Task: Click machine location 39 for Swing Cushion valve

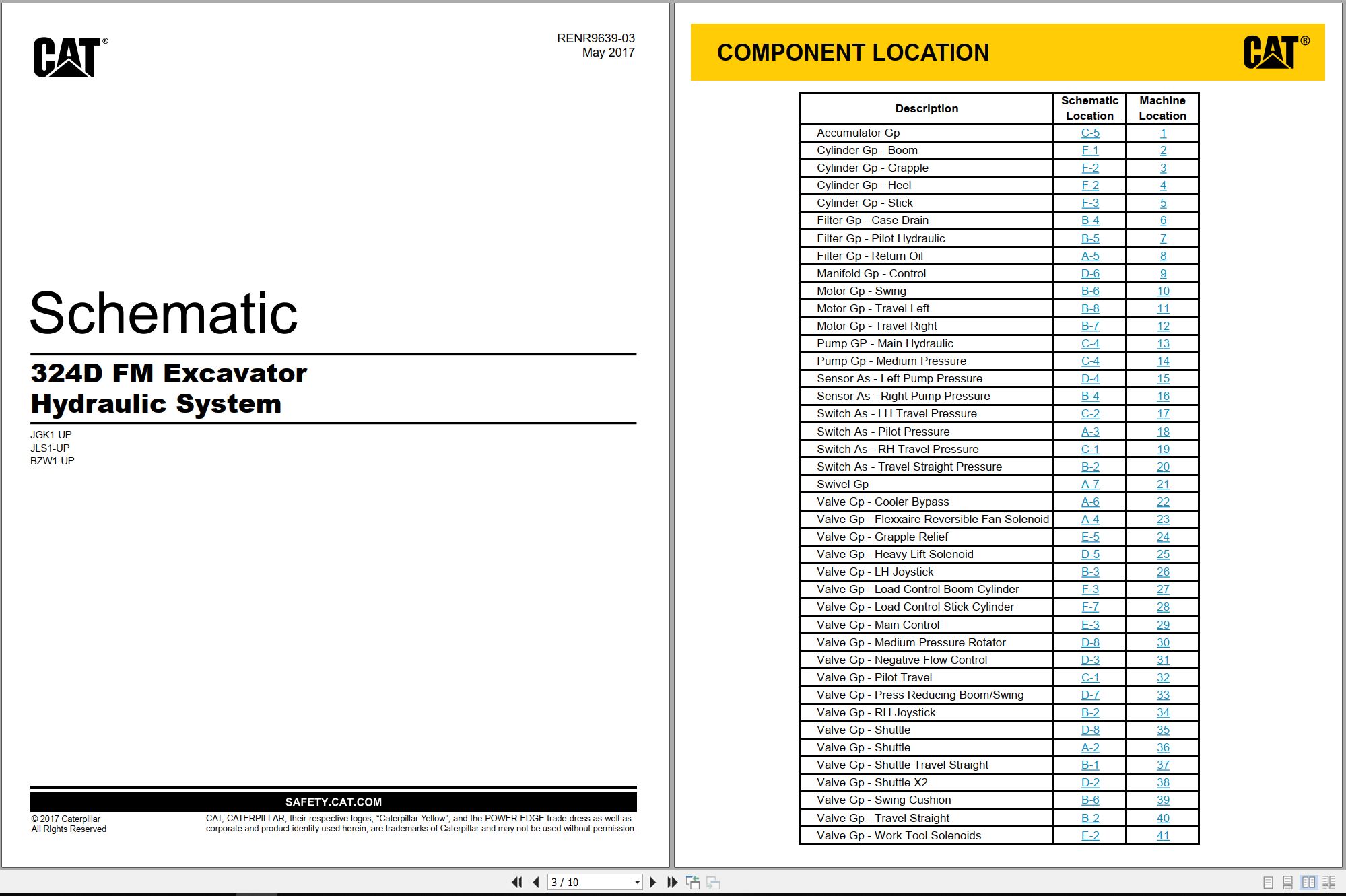Action: [x=1163, y=800]
